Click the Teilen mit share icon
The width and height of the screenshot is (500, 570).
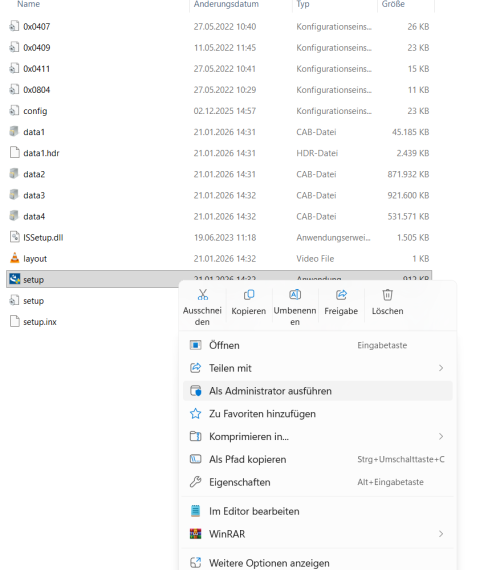point(196,368)
